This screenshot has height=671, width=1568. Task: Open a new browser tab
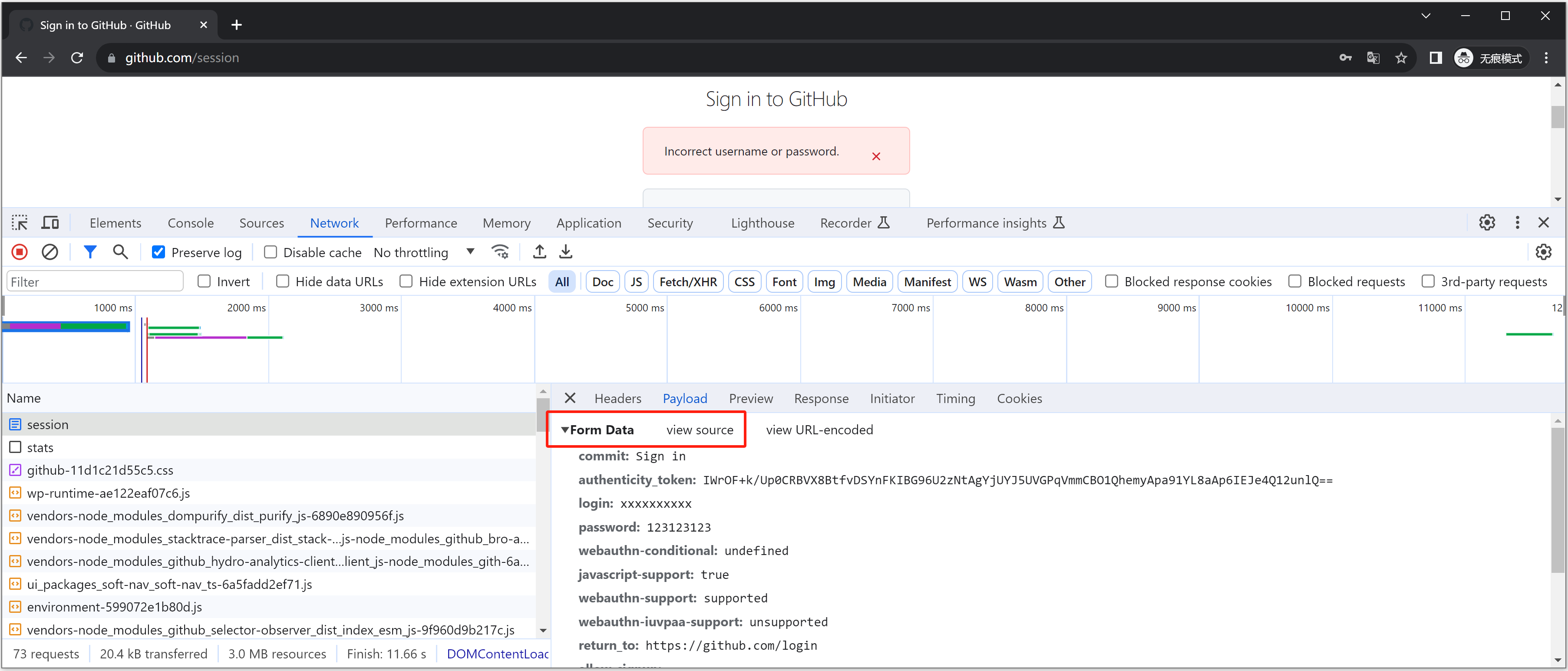coord(237,25)
